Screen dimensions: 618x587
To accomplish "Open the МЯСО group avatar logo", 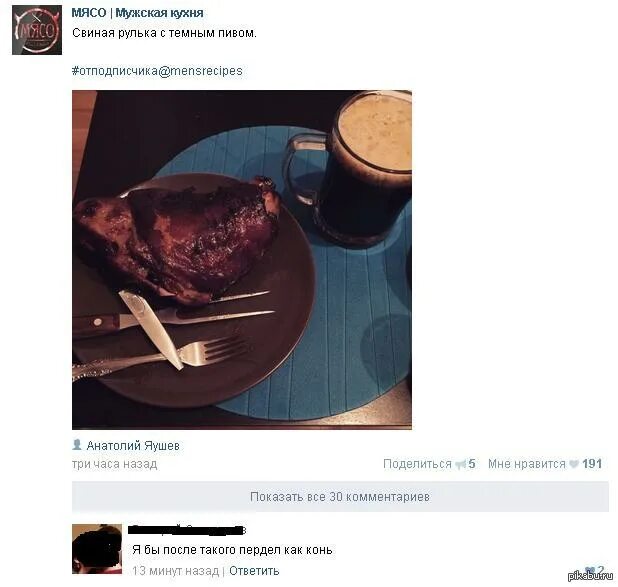I will coord(37,30).
